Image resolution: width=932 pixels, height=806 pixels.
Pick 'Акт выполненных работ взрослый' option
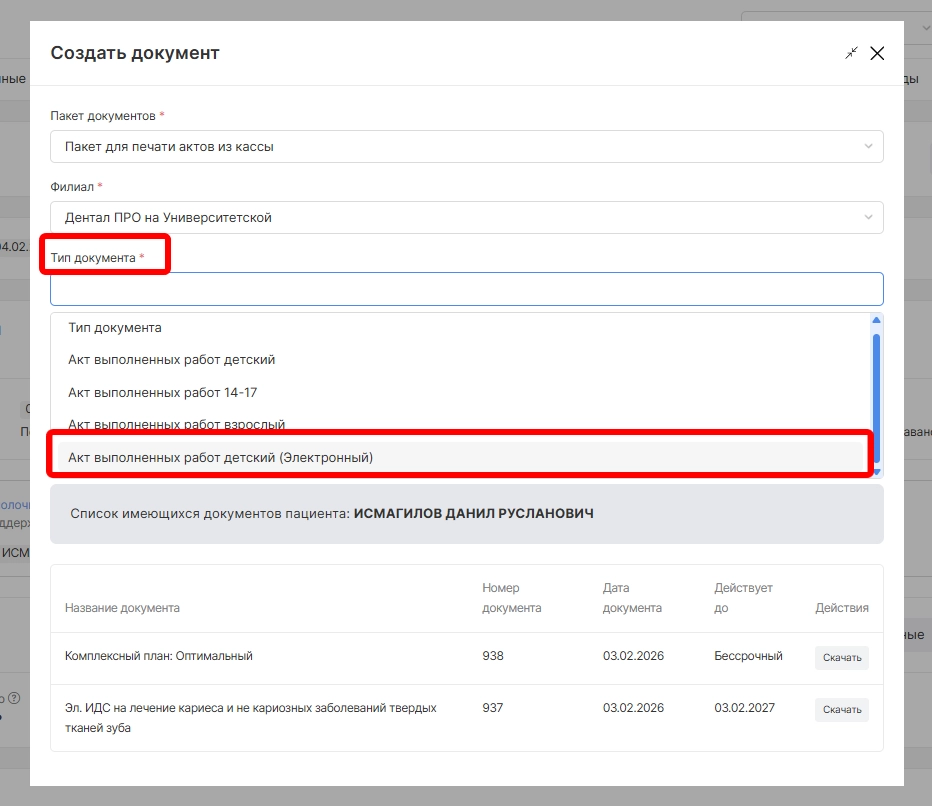click(x=176, y=425)
